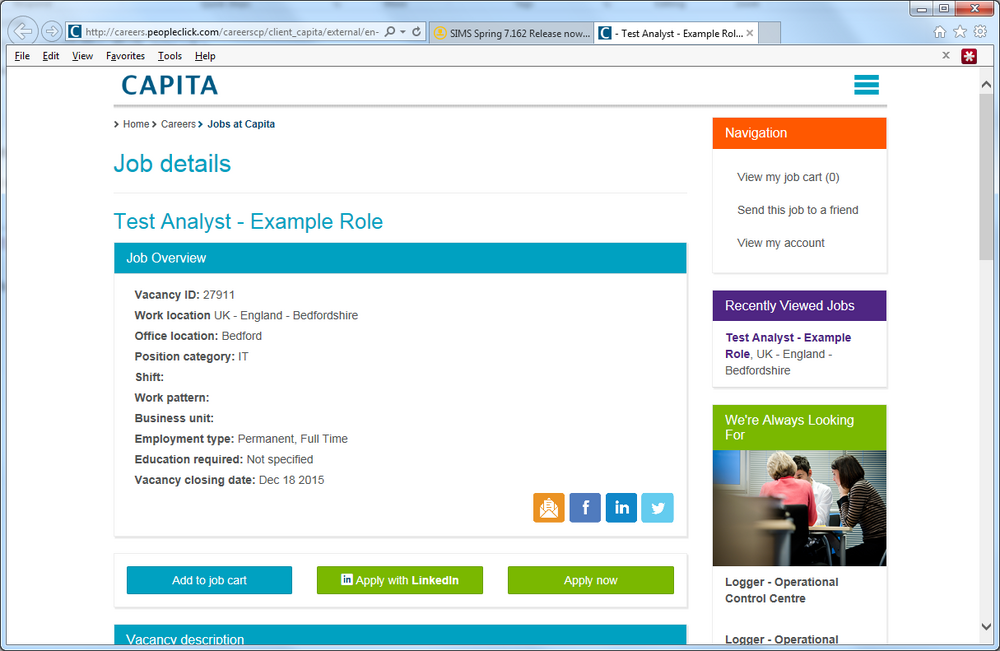Click the Vacancy description header
The height and width of the screenshot is (651, 1000).
(x=400, y=635)
